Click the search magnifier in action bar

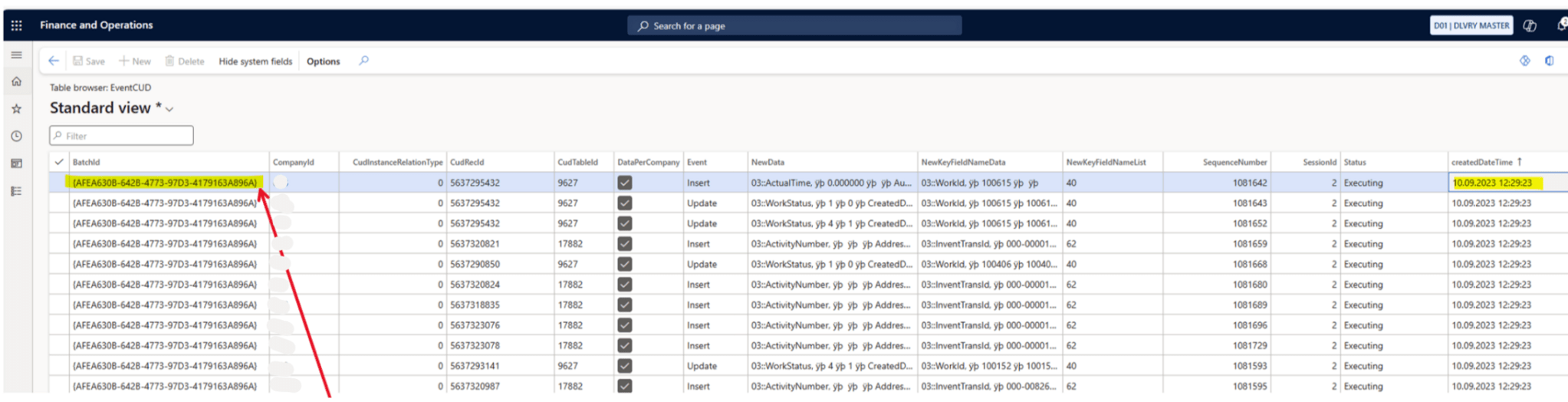pyautogui.click(x=363, y=61)
